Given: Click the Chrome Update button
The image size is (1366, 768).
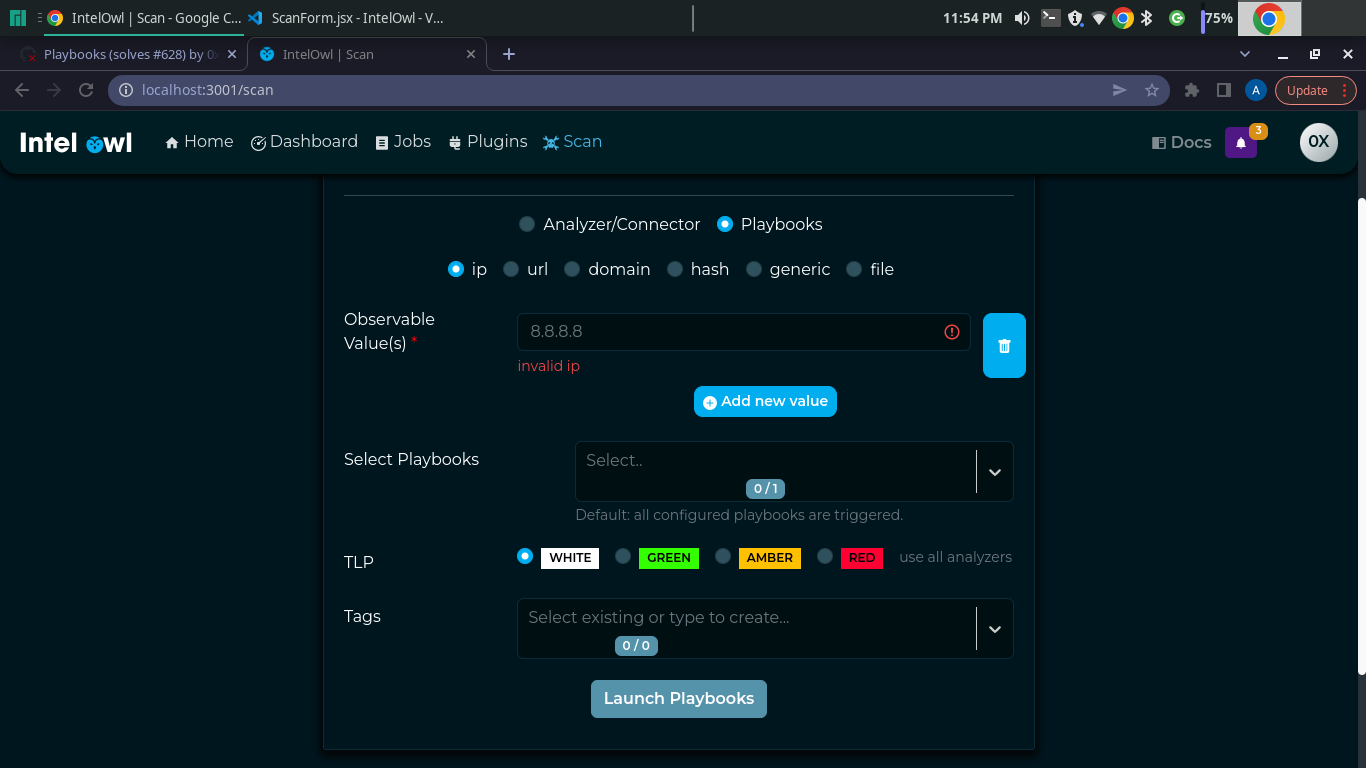Looking at the screenshot, I should click(1315, 90).
